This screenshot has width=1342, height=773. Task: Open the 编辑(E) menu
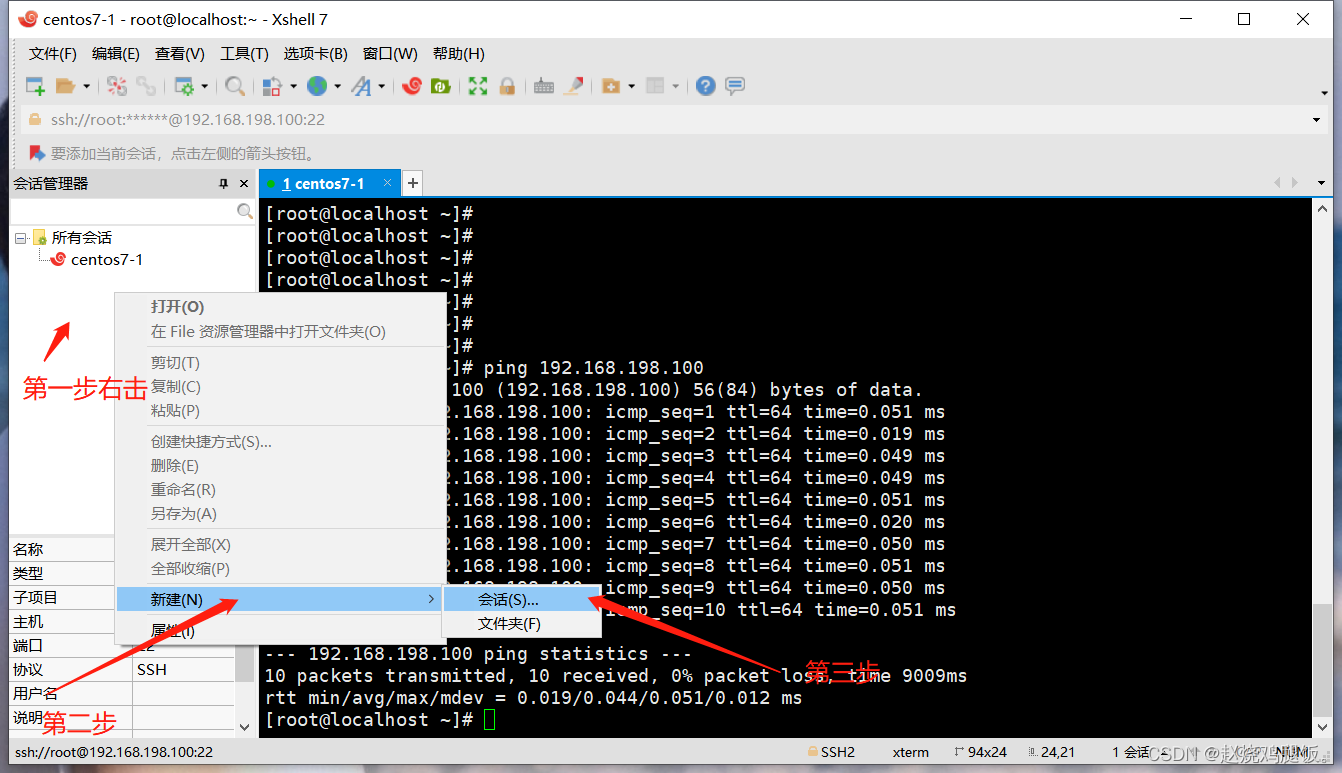click(x=116, y=54)
